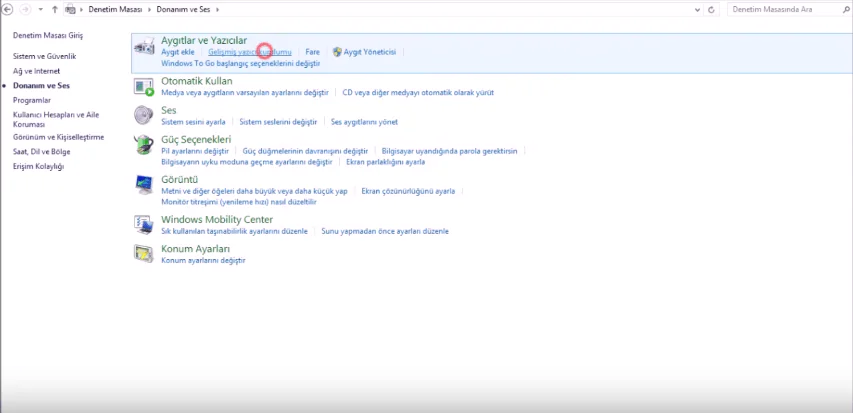Click Sık kullanılan taşınabilirlik ayarlarını düzenle
The height and width of the screenshot is (413, 853).
click(x=234, y=231)
